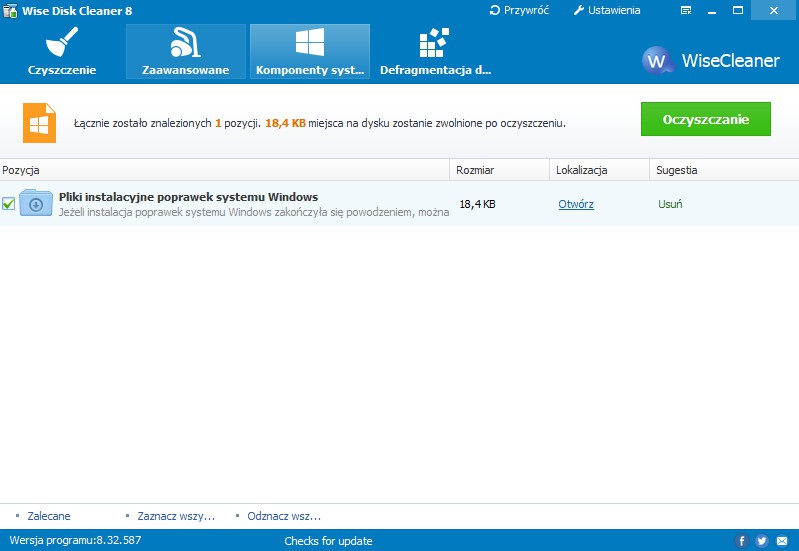Click the Lokalizacja column header

coord(599,170)
